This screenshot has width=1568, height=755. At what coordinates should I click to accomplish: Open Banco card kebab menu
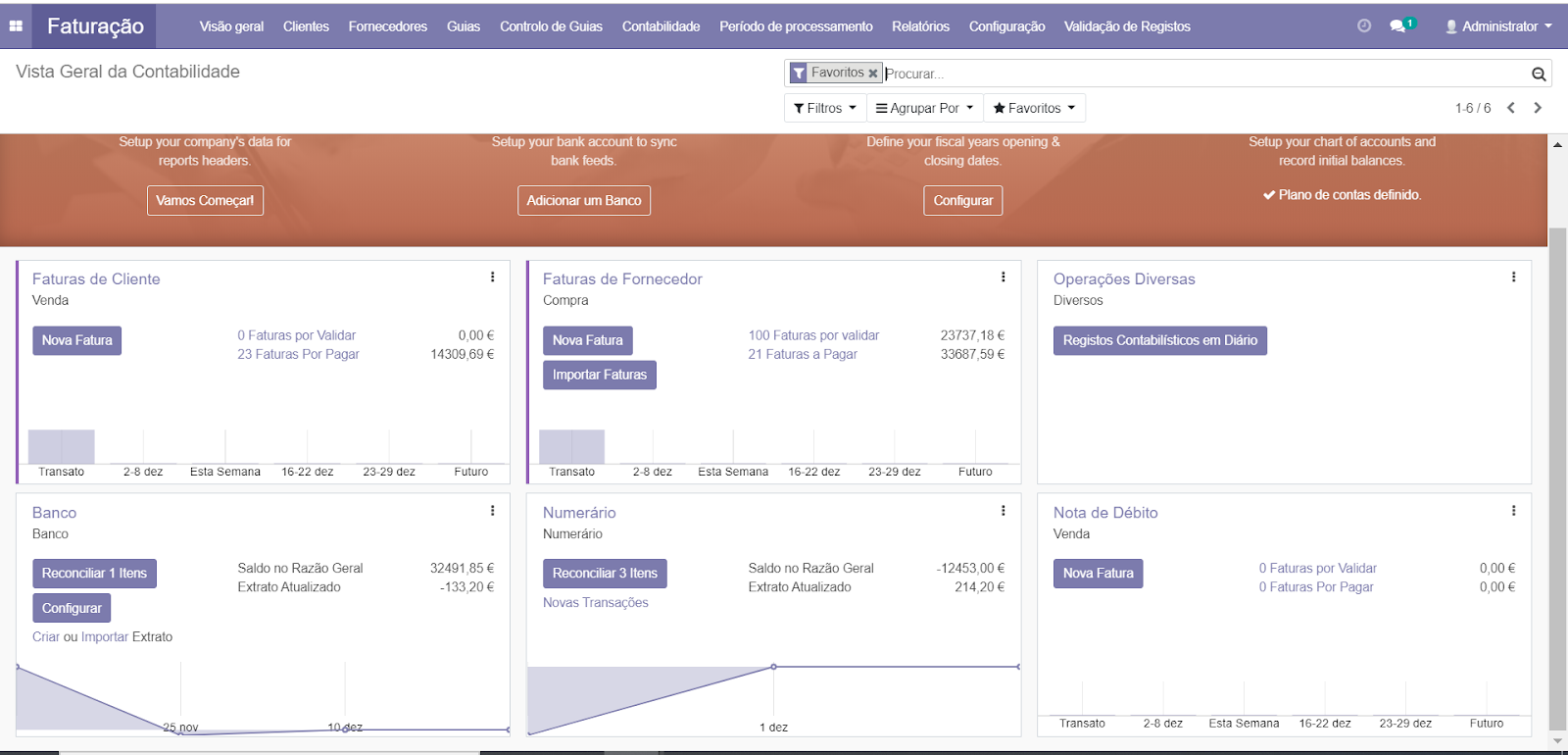492,511
